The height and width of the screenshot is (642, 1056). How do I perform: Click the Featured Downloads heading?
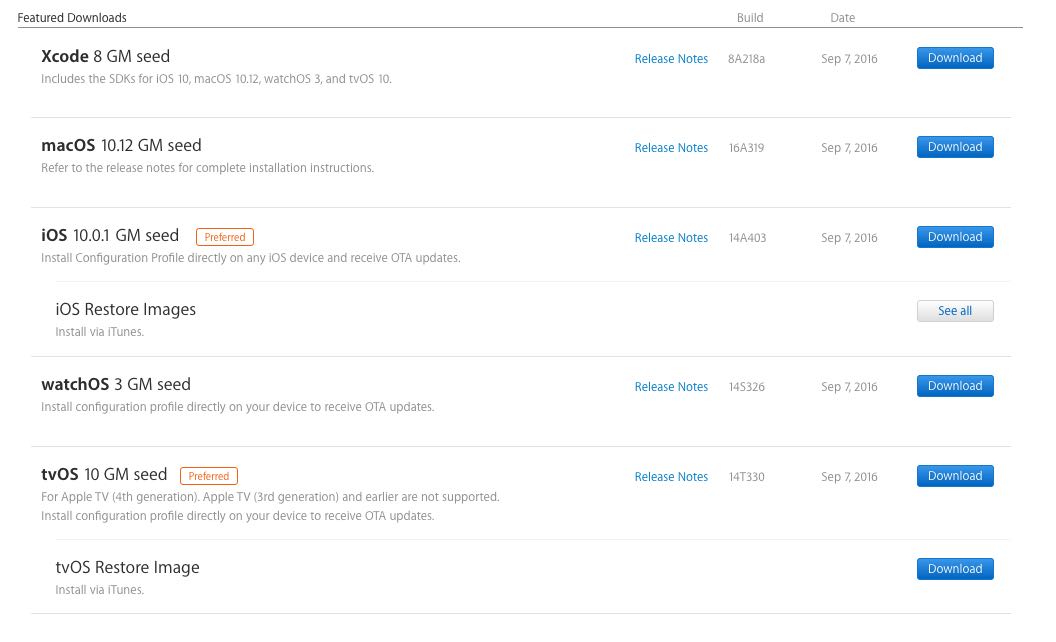pos(72,18)
